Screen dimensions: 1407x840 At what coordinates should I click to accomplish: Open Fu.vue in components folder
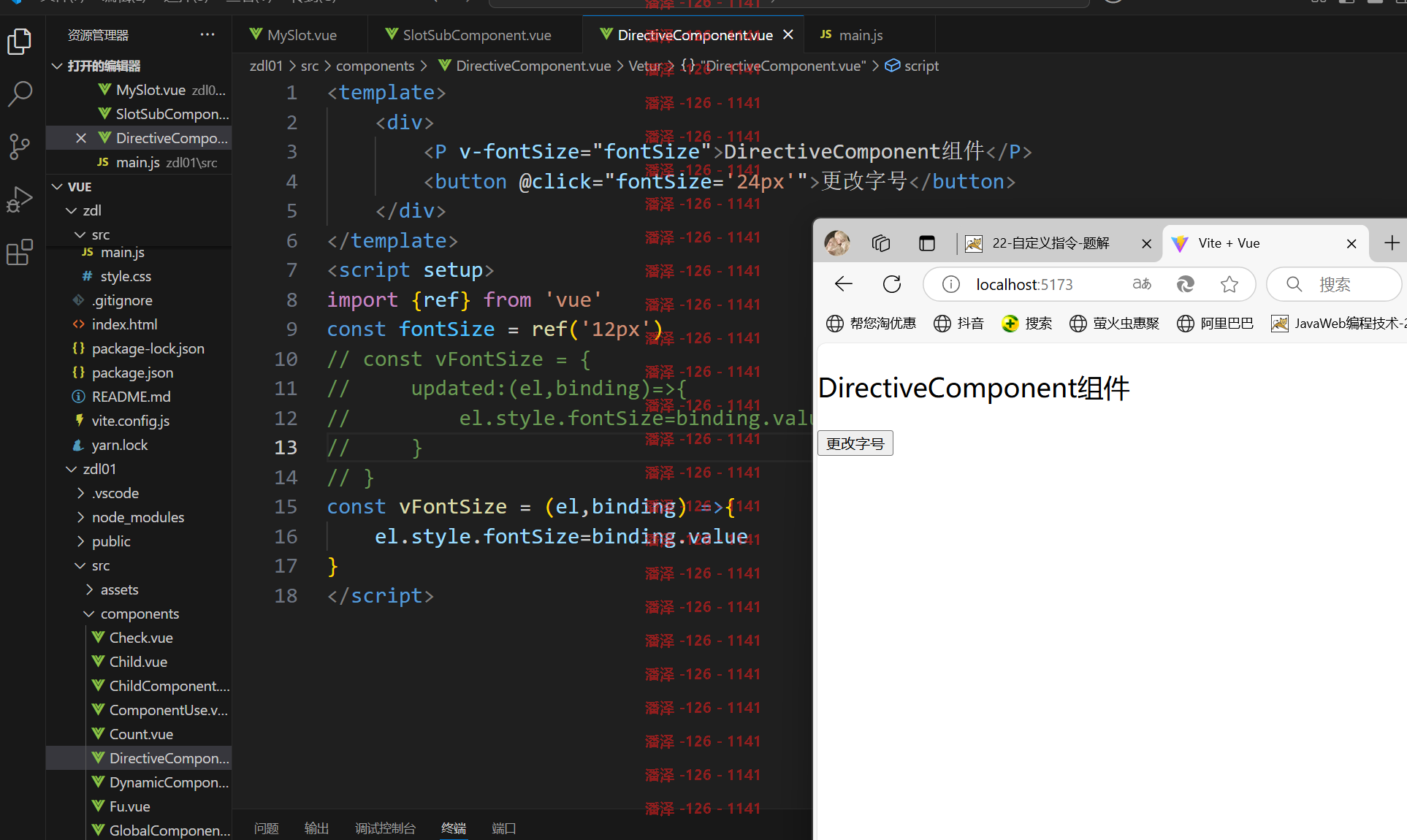coord(139,806)
